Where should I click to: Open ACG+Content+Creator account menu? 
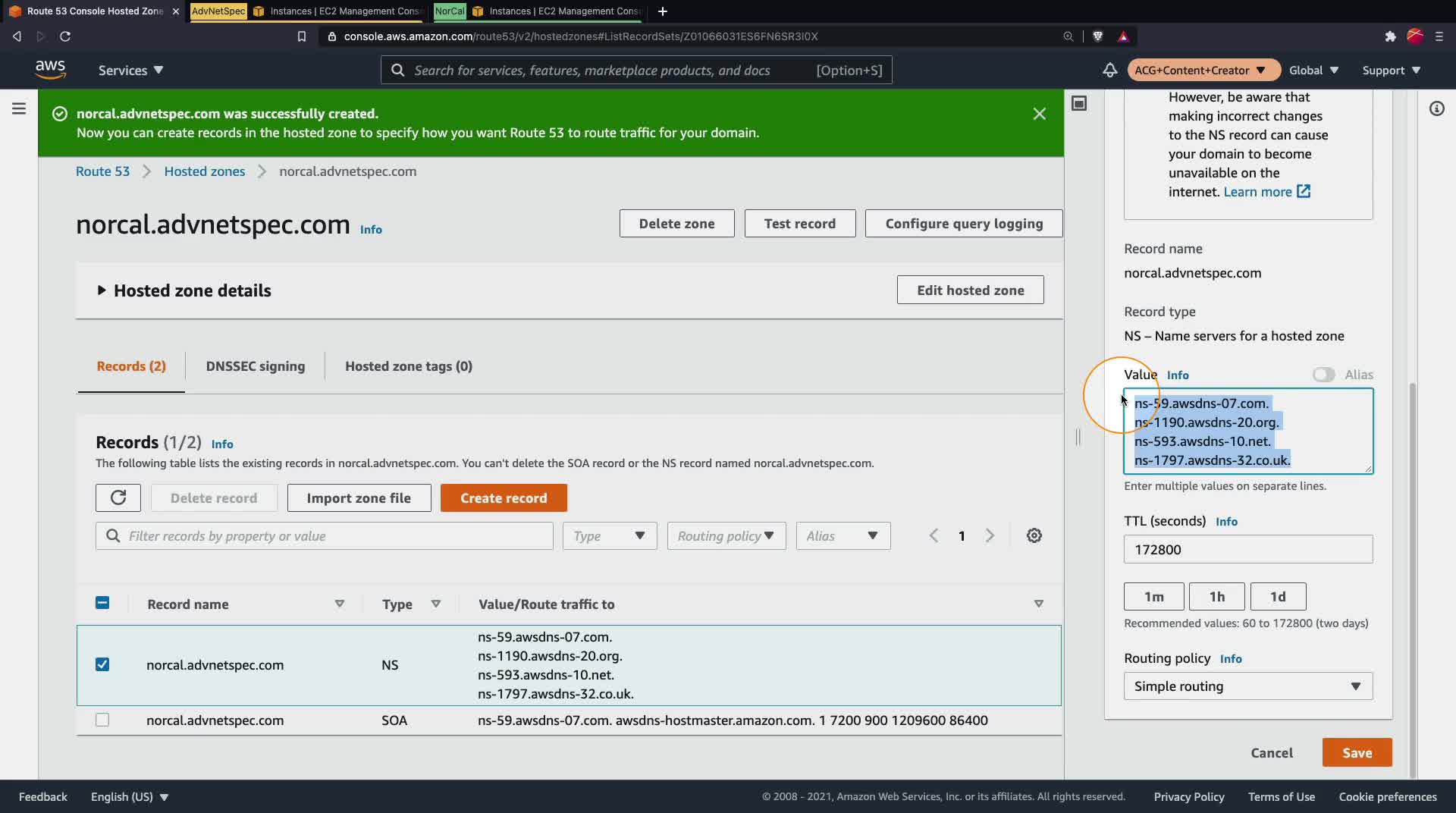click(1204, 70)
